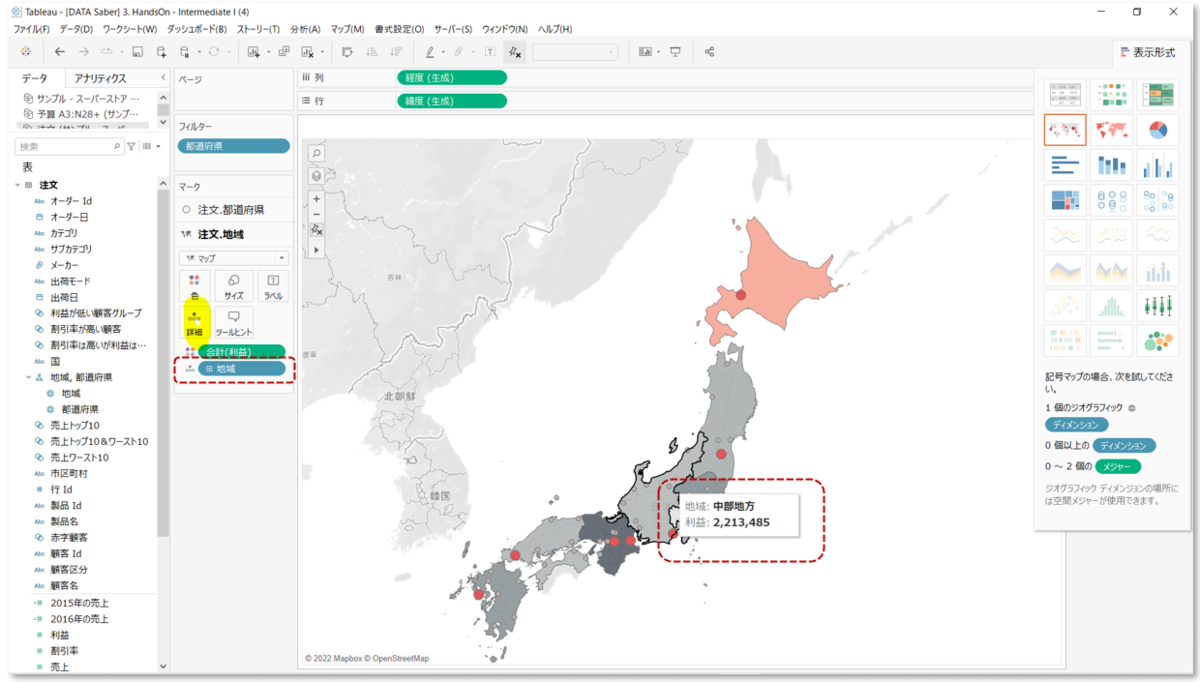This screenshot has height=682, width=1200.
Task: Choose the stacked bar chart in Show Me
Action: pos(1111,165)
